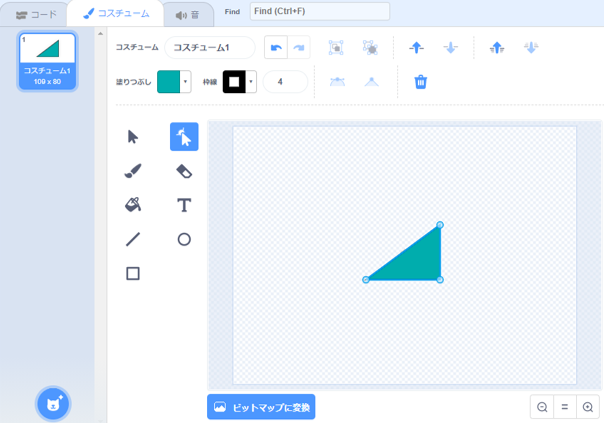Zoom in on the canvas

pos(588,407)
